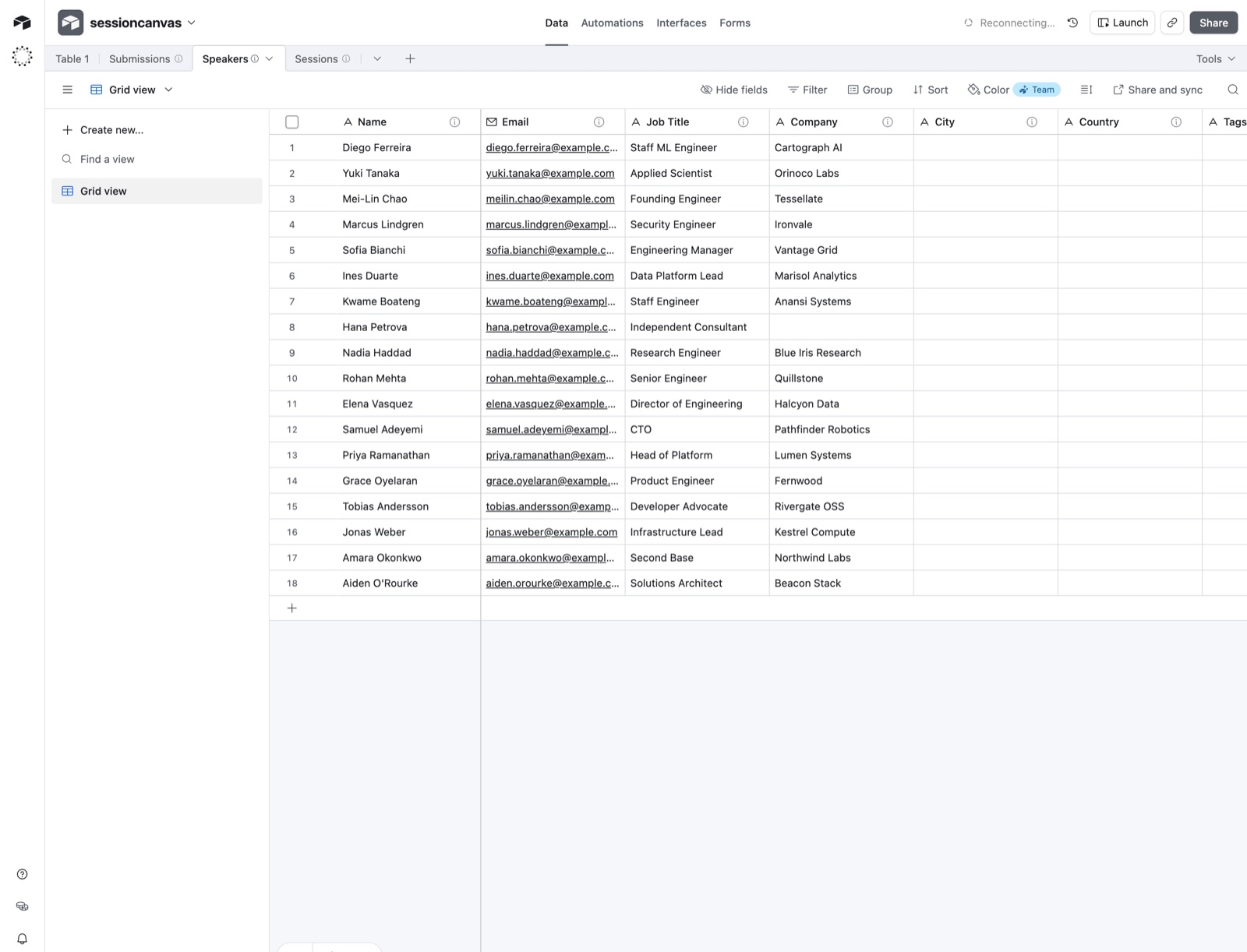Open row height icon

1086,90
